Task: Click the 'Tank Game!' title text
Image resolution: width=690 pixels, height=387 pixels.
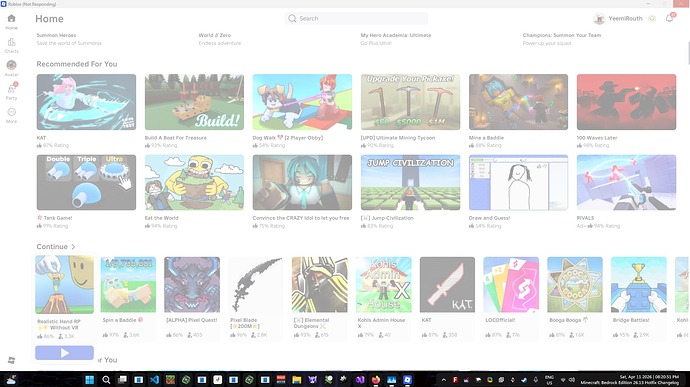Action: pyautogui.click(x=58, y=218)
